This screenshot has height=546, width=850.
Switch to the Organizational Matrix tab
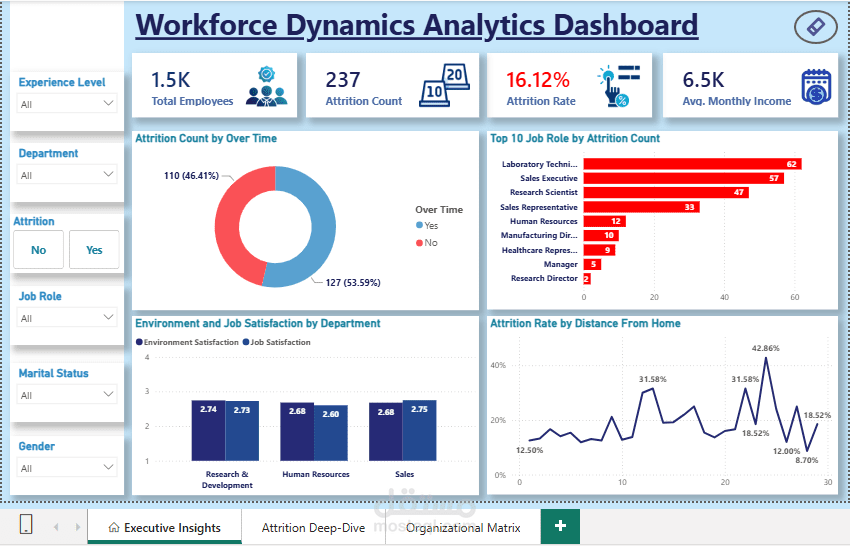pos(463,526)
